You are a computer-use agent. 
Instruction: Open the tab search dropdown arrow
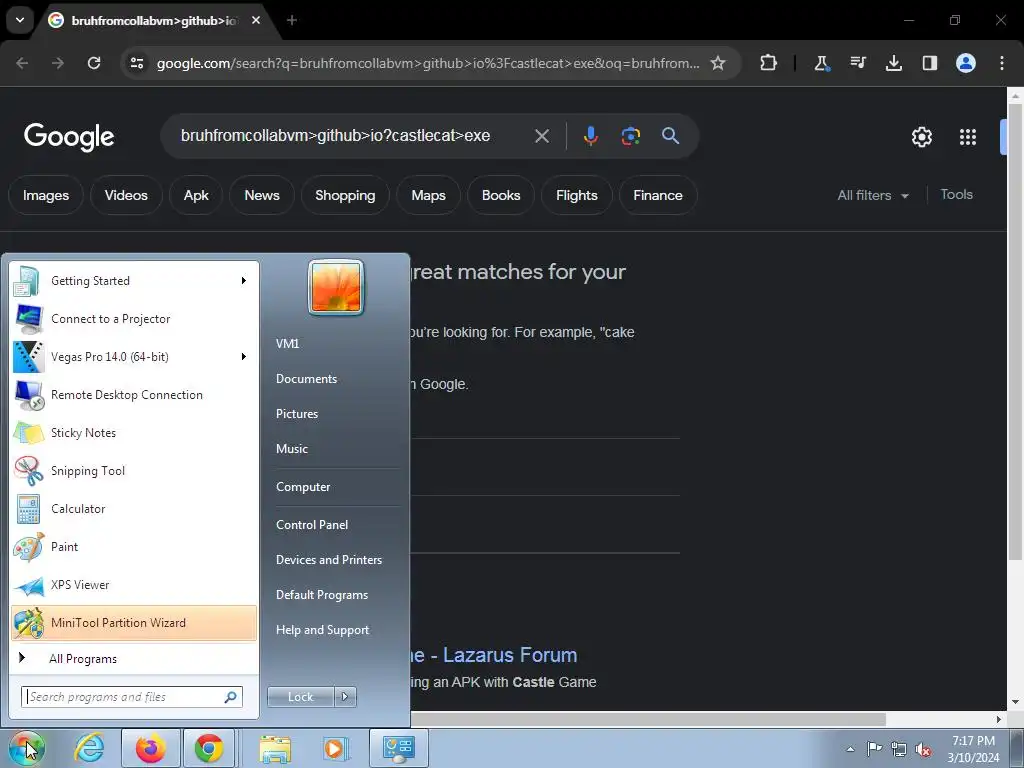20,20
